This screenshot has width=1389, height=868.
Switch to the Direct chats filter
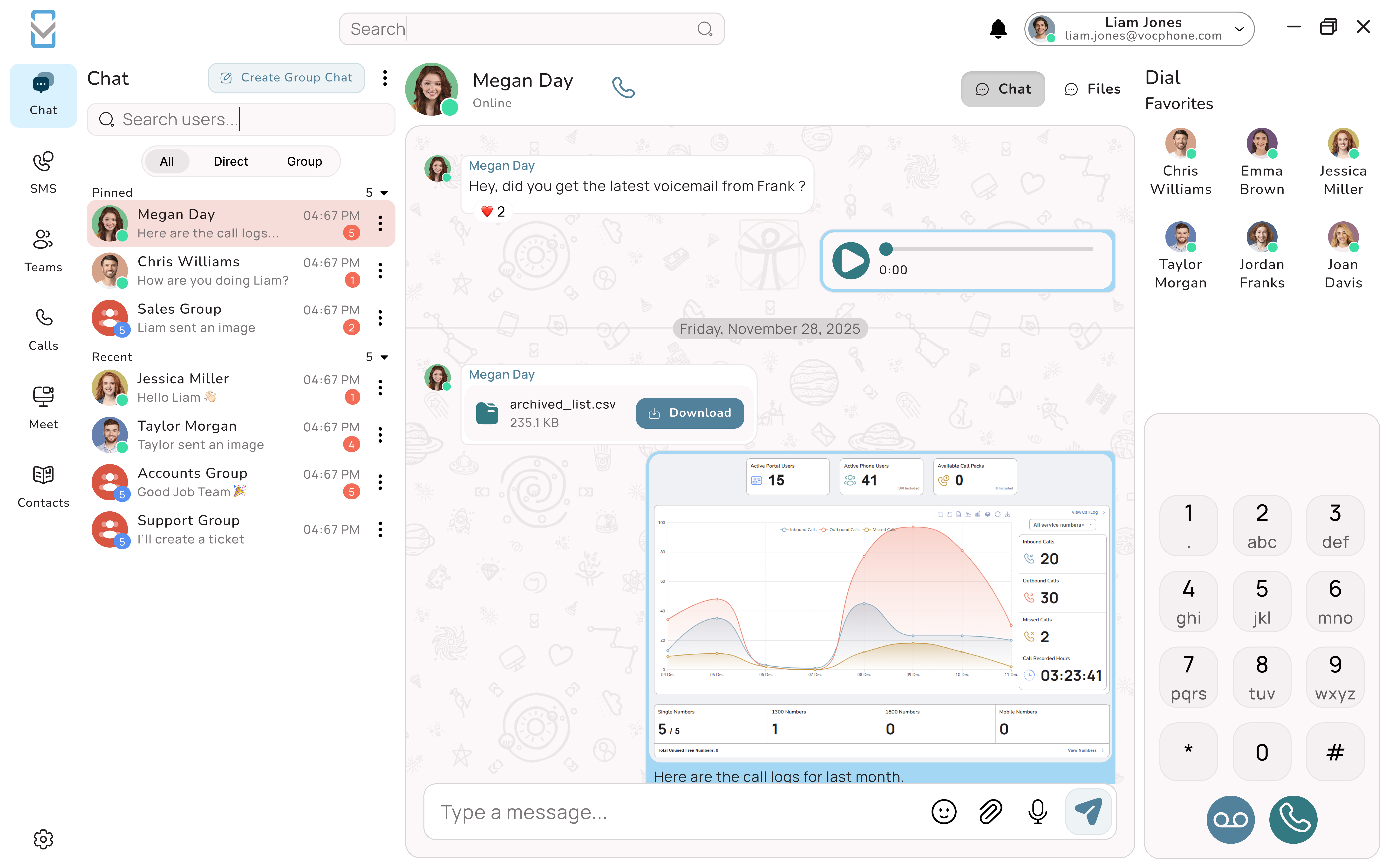(x=231, y=161)
